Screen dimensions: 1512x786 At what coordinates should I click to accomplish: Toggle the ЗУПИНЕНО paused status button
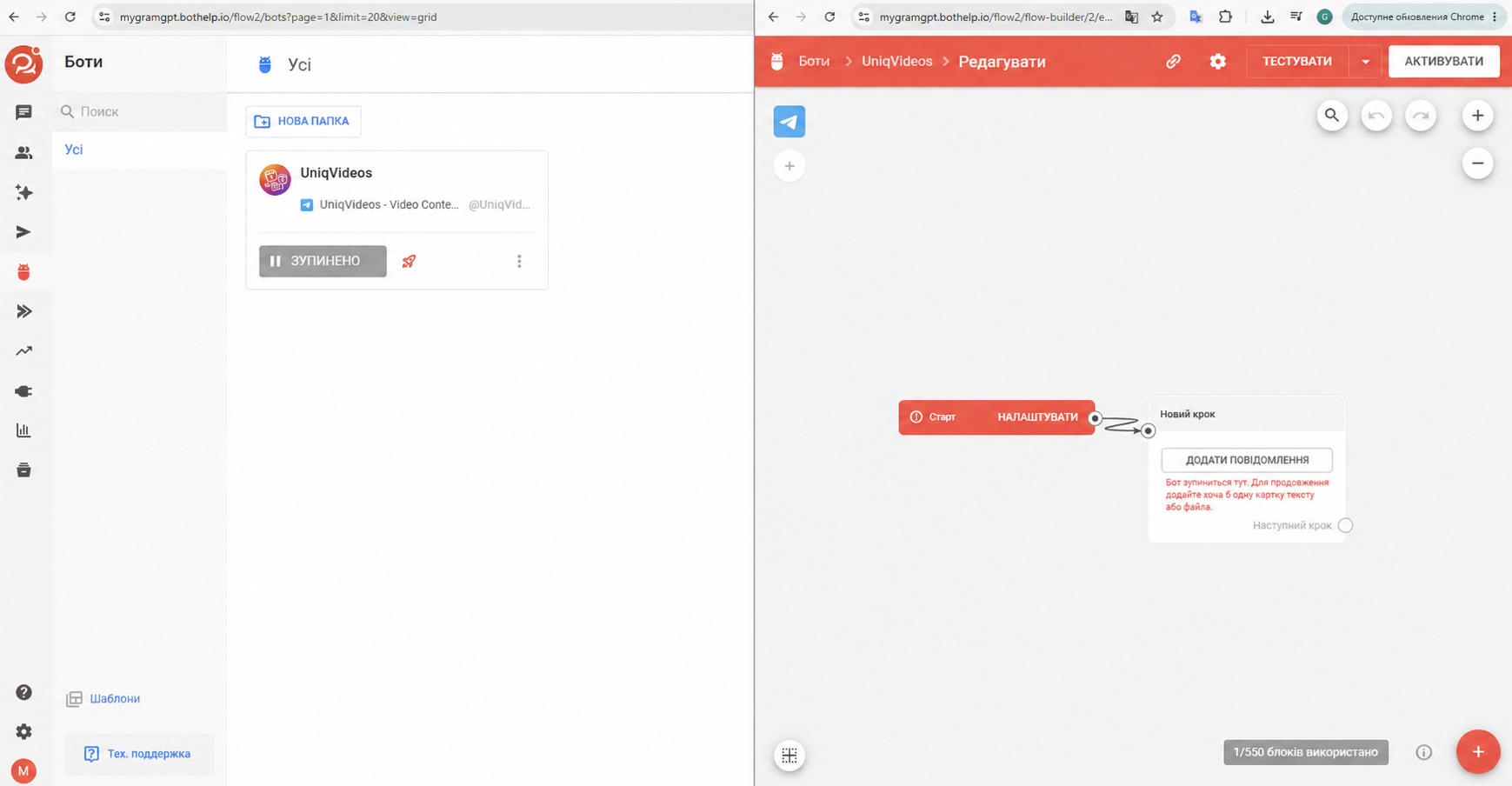tap(323, 261)
